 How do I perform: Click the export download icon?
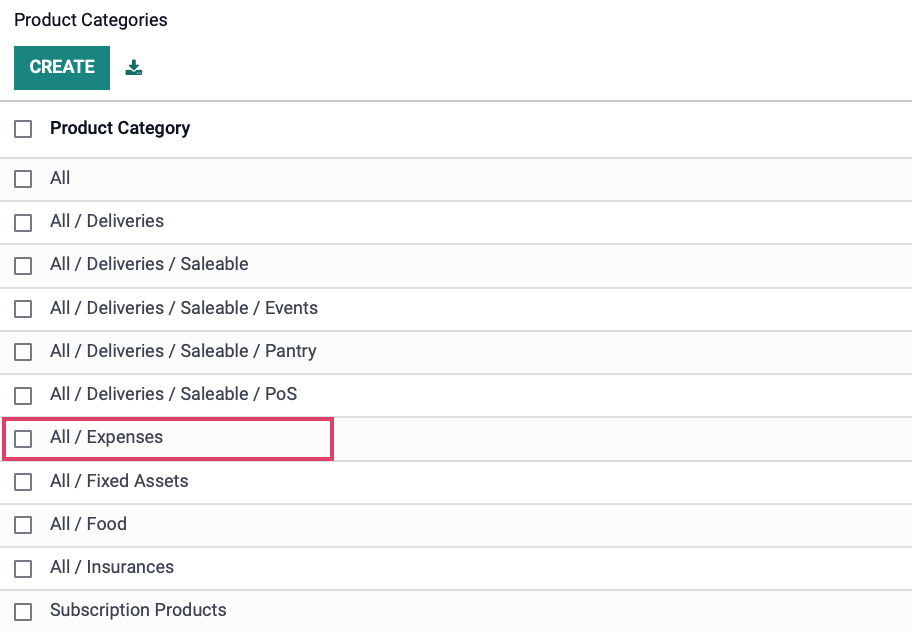click(134, 67)
